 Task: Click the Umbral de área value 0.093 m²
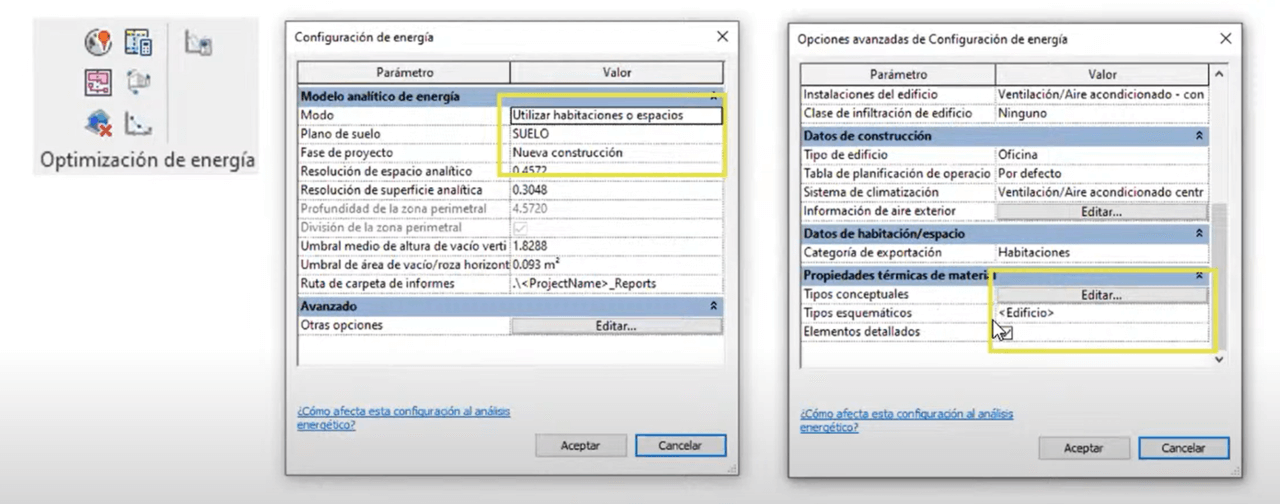(615, 265)
